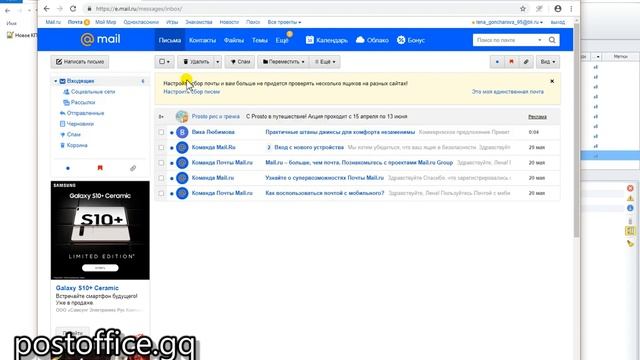This screenshot has height=360, width=640.
Task: Click the Prosto рис и гречка ad avatar
Action: click(182, 117)
